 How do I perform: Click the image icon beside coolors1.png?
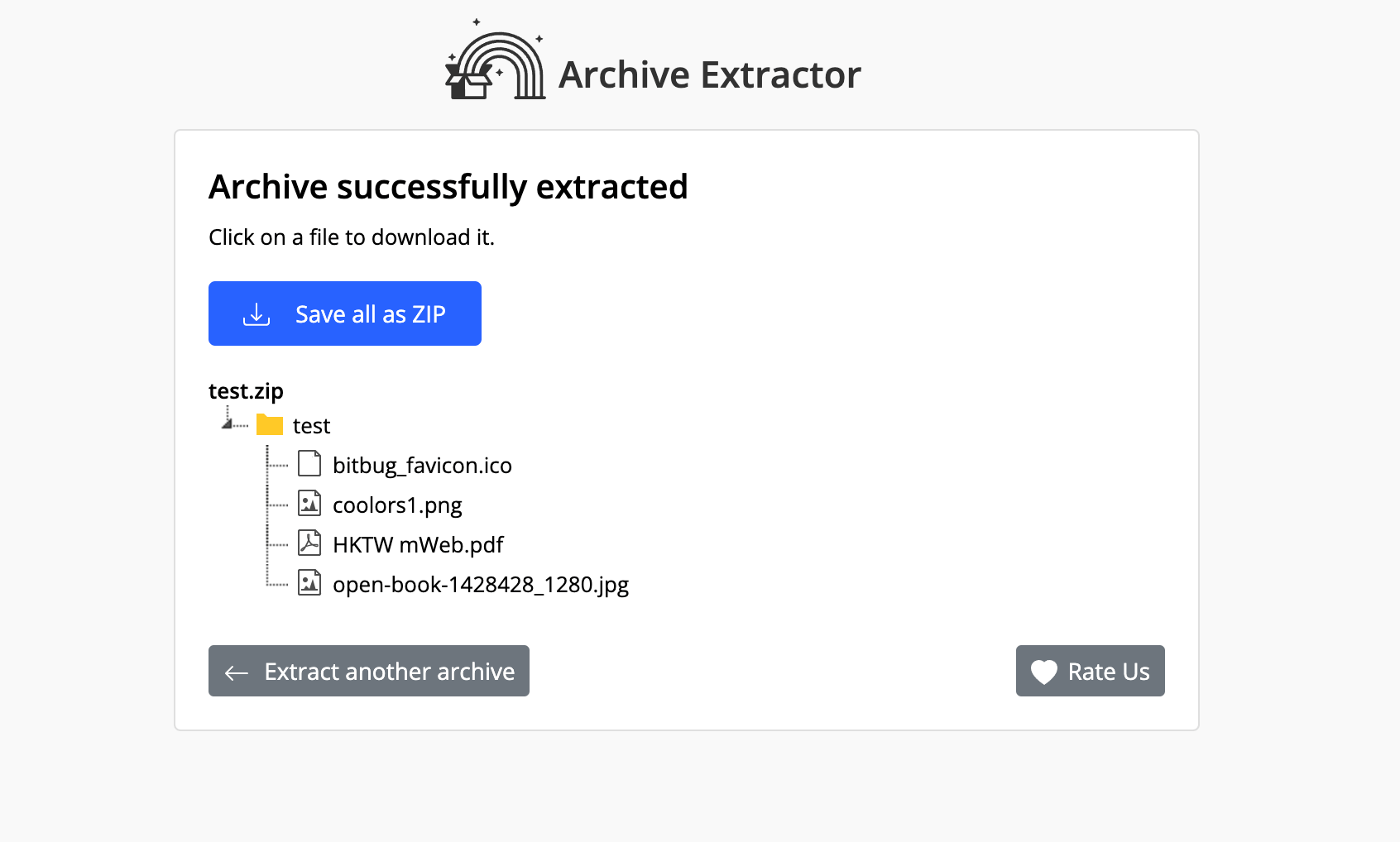tap(309, 504)
